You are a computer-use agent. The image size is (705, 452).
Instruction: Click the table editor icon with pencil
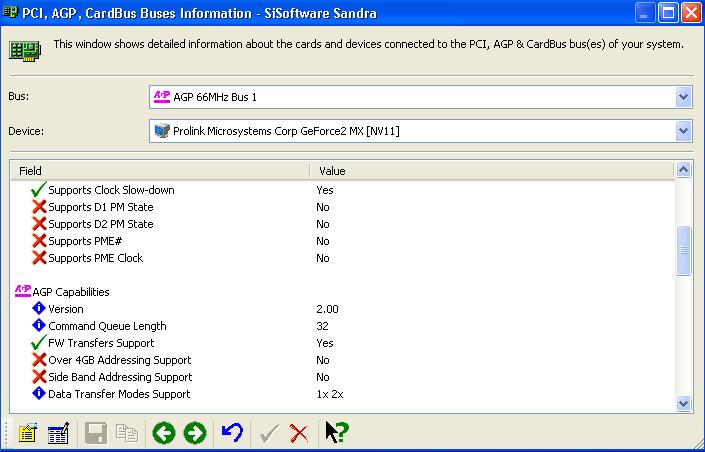pos(58,433)
